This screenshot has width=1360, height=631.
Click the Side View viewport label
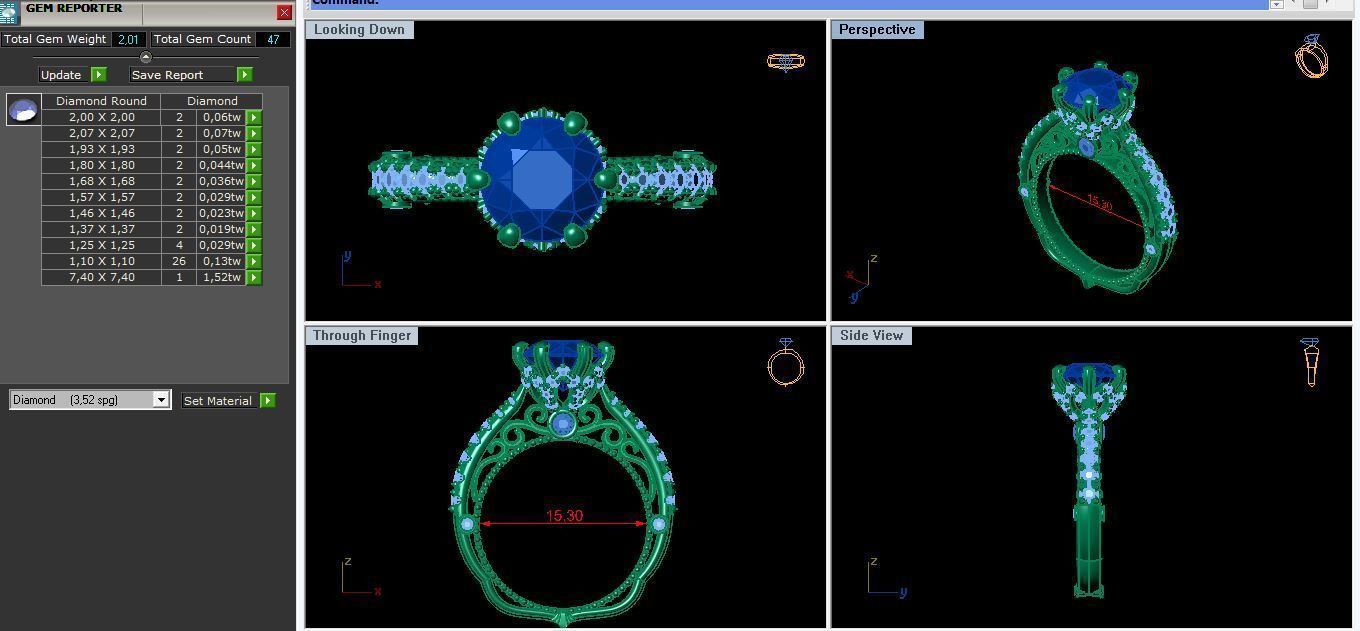(x=871, y=336)
